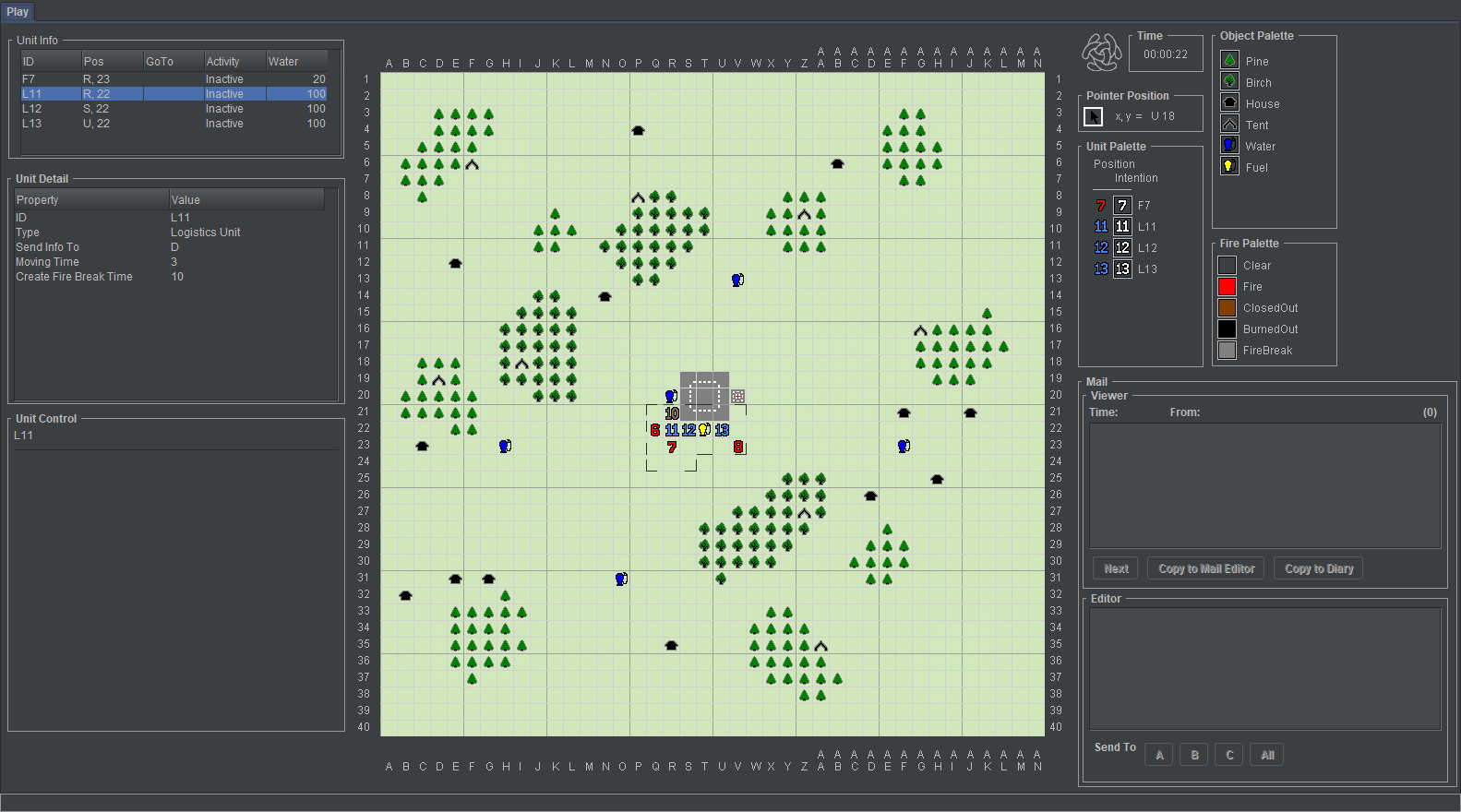Pick the House object icon

coord(1229,103)
